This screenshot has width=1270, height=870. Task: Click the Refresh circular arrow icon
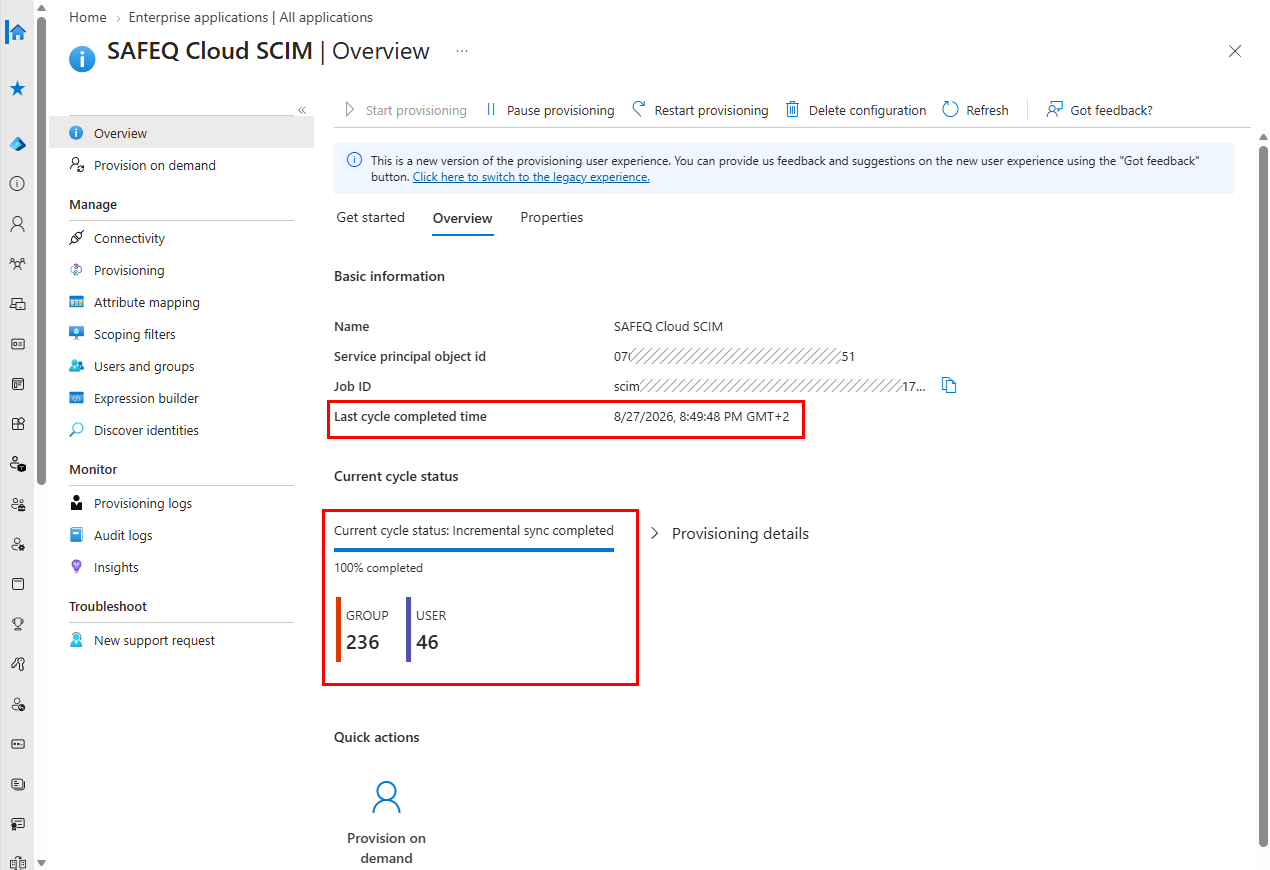coord(950,110)
